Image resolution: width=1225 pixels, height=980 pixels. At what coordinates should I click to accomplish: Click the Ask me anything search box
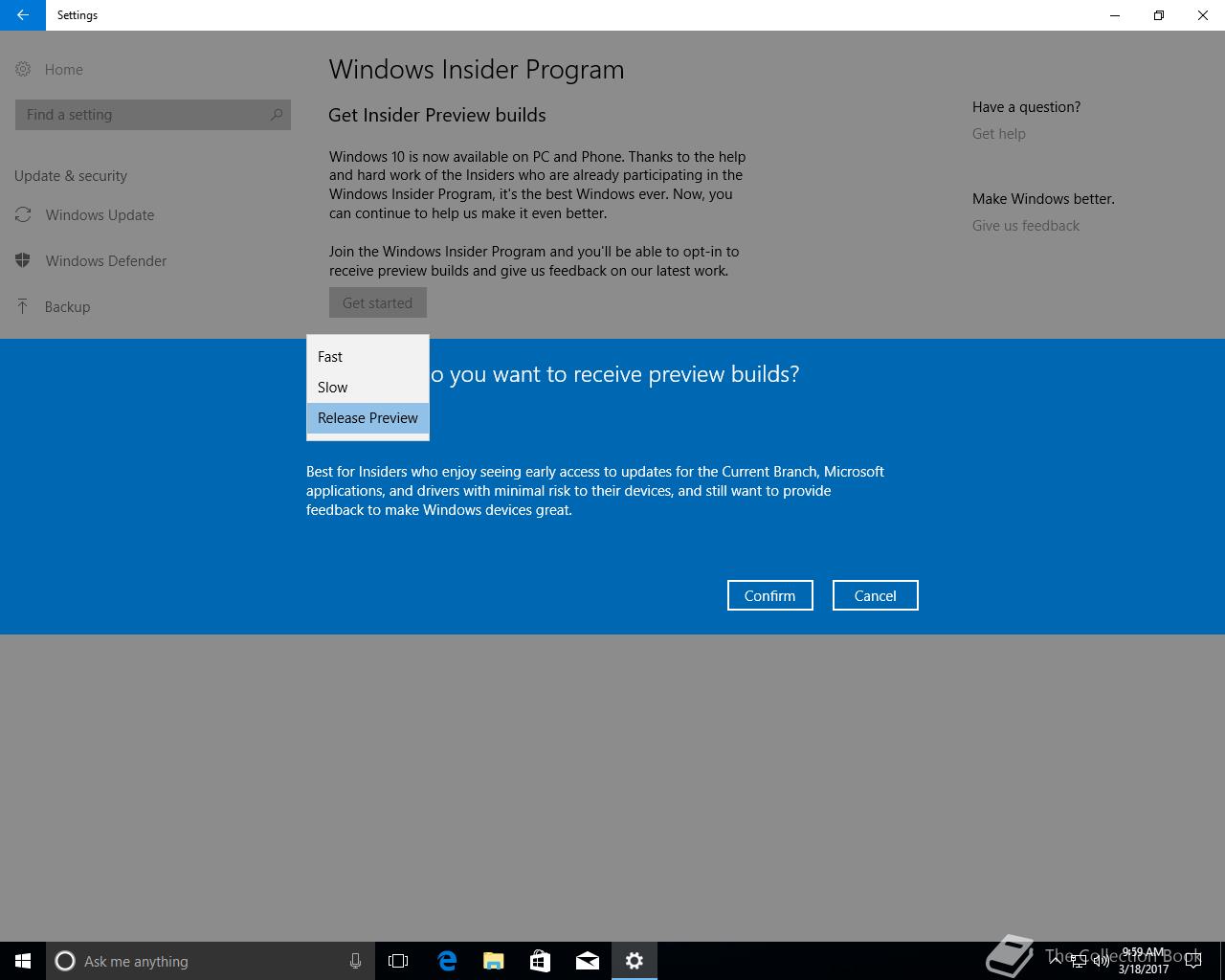(211, 961)
